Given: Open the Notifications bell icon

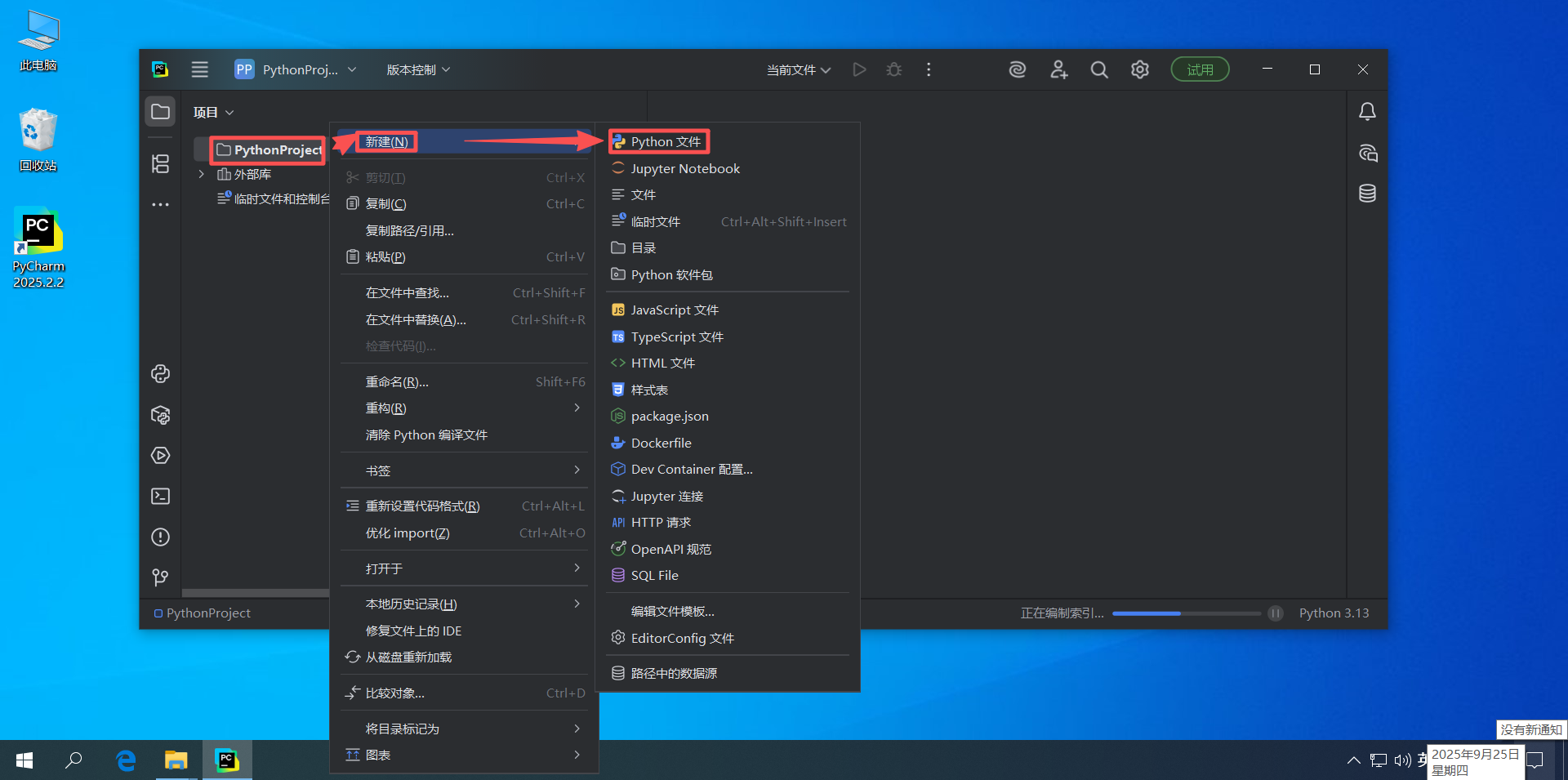Looking at the screenshot, I should 1367,111.
